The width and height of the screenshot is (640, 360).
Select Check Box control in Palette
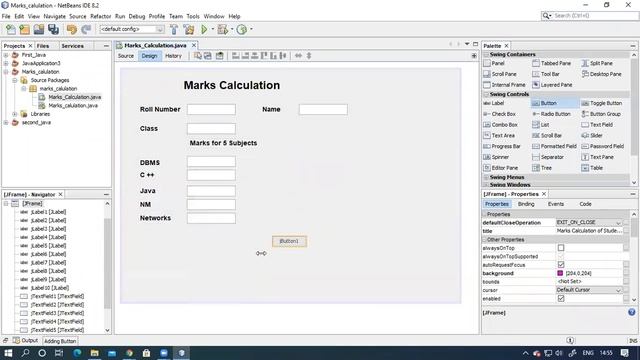tap(500, 114)
